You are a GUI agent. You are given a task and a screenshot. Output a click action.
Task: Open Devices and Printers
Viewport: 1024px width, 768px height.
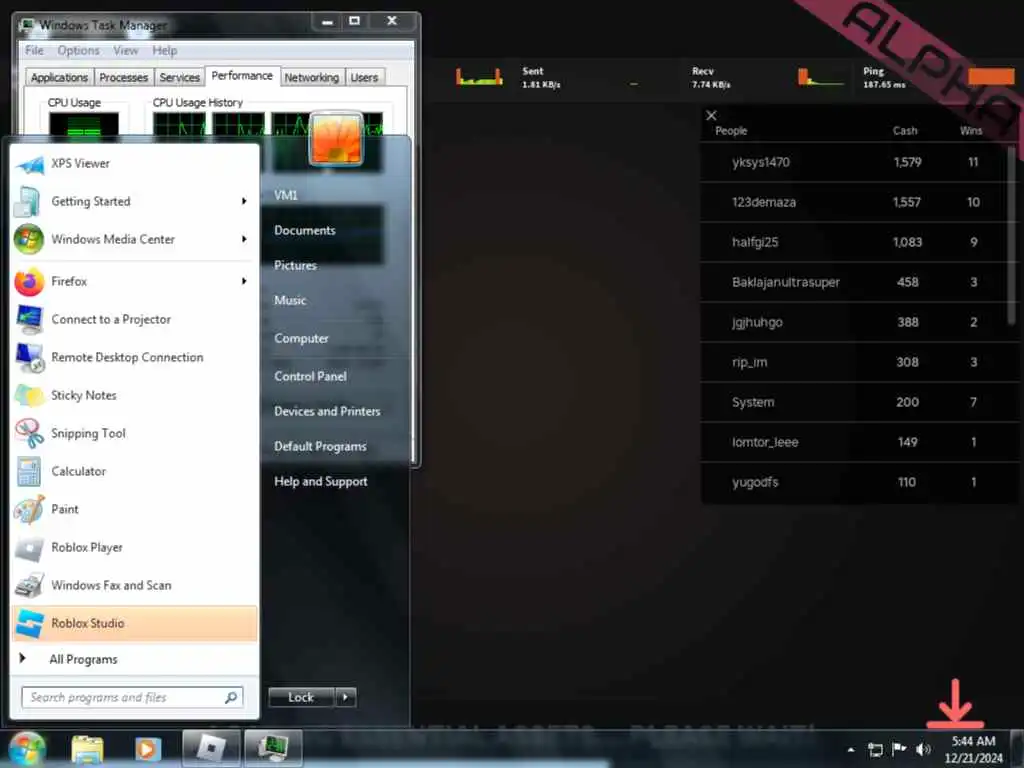327,411
